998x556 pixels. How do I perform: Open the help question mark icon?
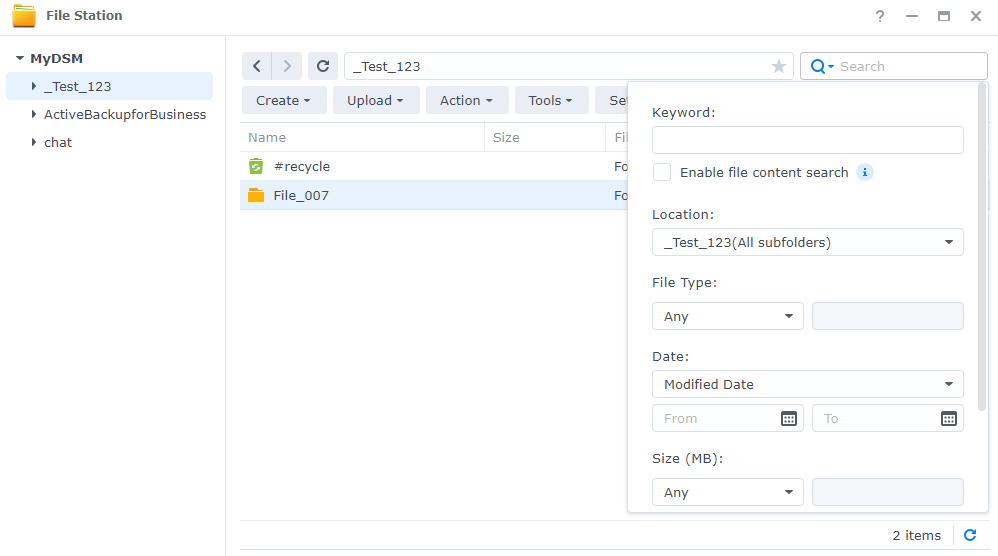tap(880, 16)
